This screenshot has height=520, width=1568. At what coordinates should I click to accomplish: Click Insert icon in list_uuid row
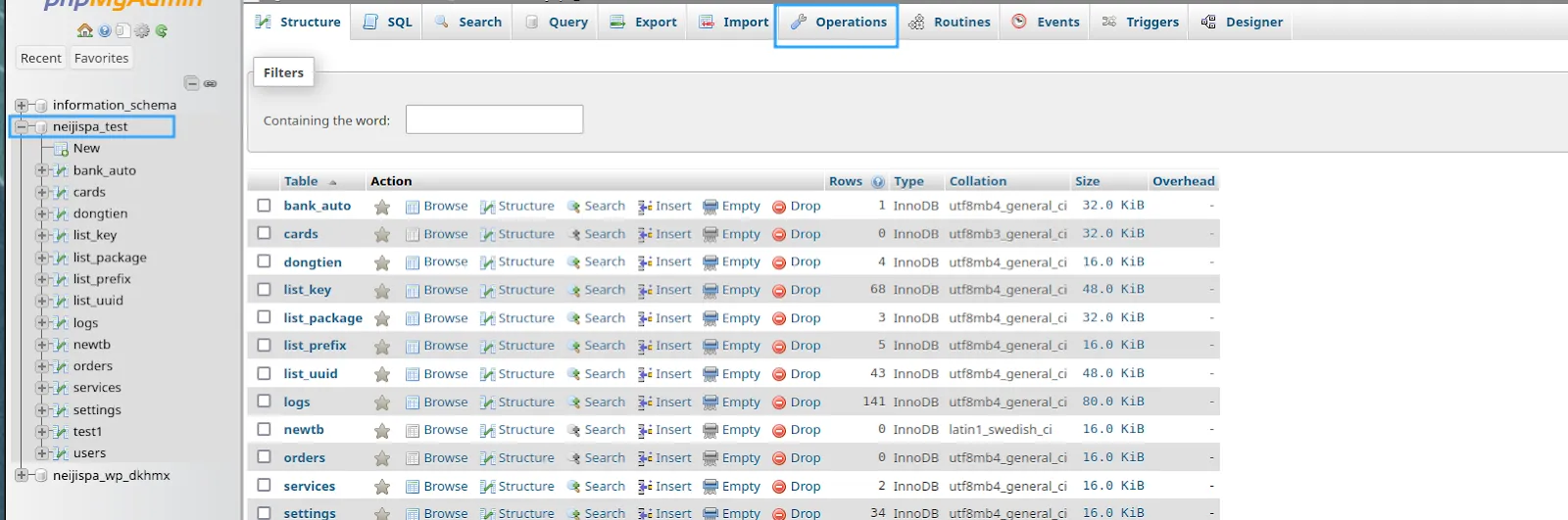click(645, 374)
